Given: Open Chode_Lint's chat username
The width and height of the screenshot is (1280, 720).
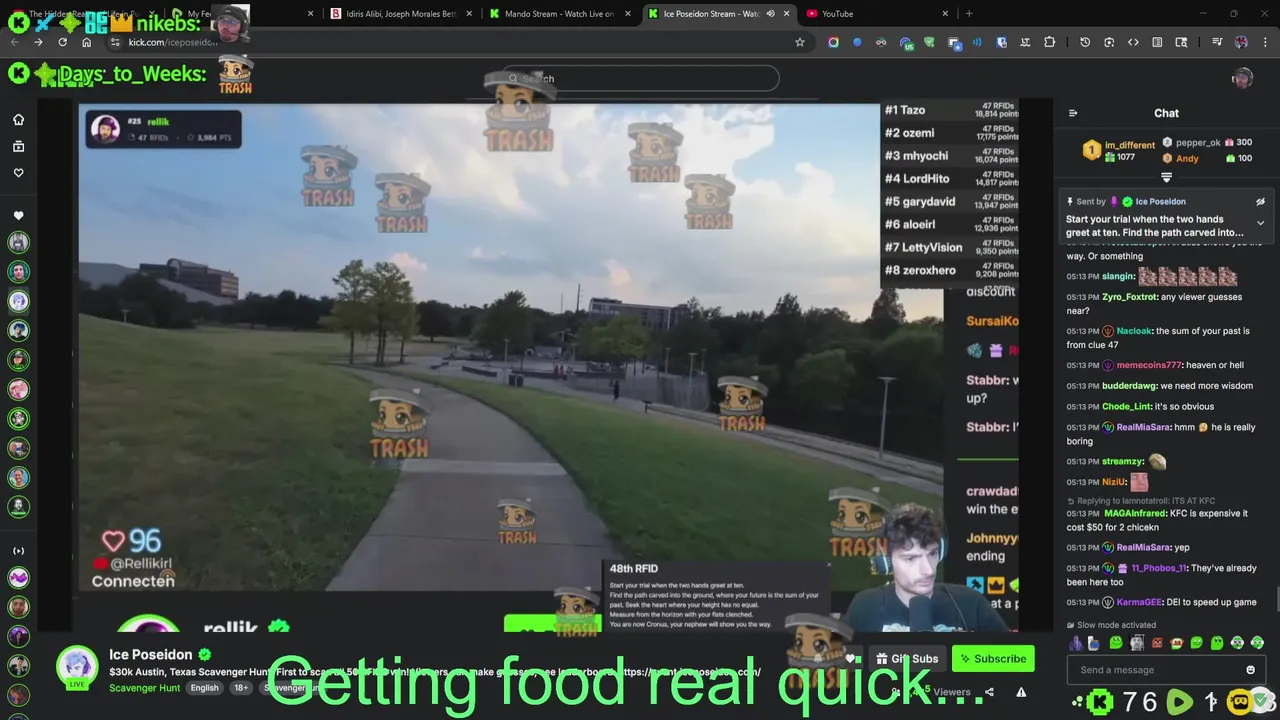Looking at the screenshot, I should point(1127,406).
